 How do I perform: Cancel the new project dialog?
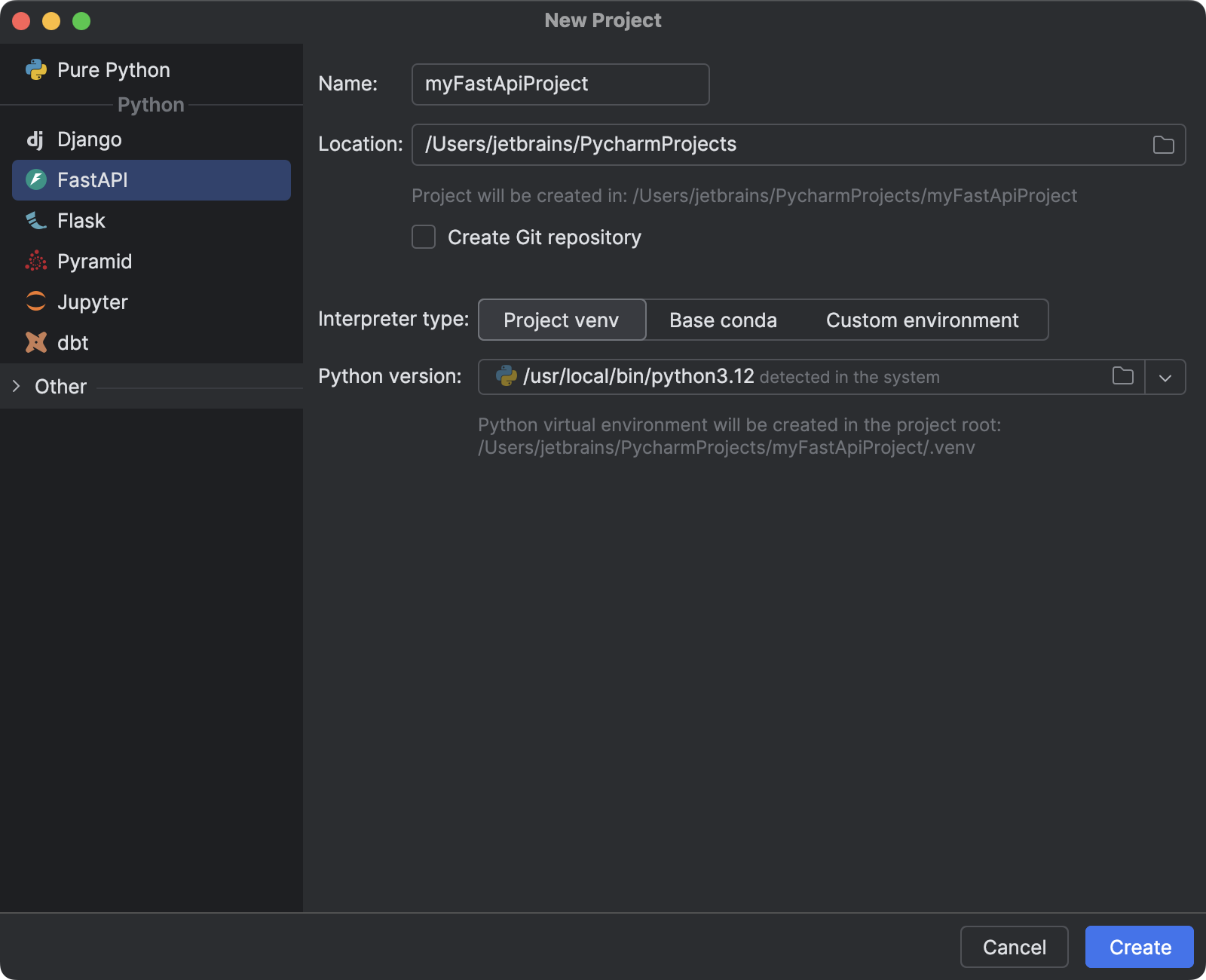coord(1014,947)
